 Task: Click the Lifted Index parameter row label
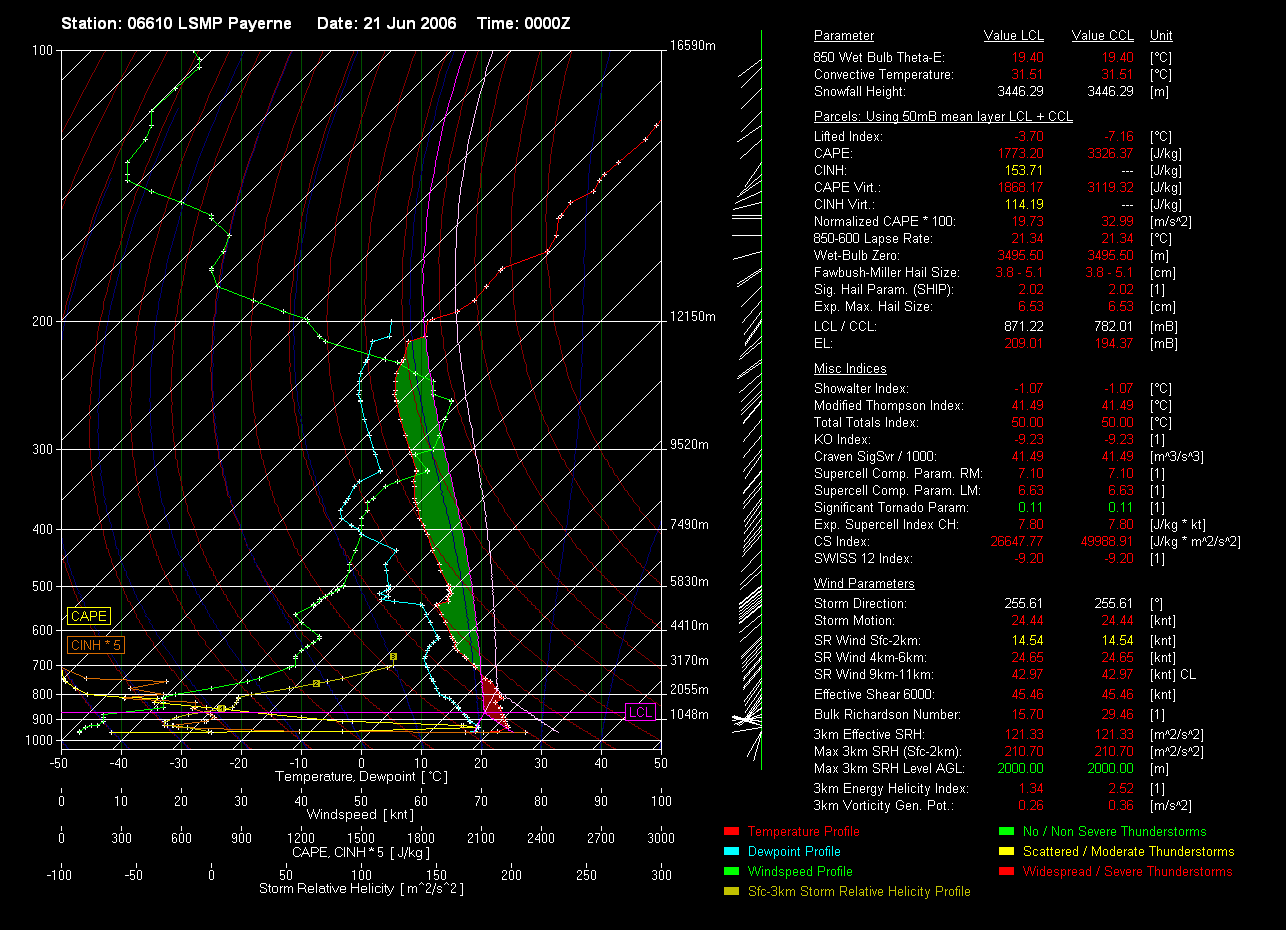(x=848, y=136)
